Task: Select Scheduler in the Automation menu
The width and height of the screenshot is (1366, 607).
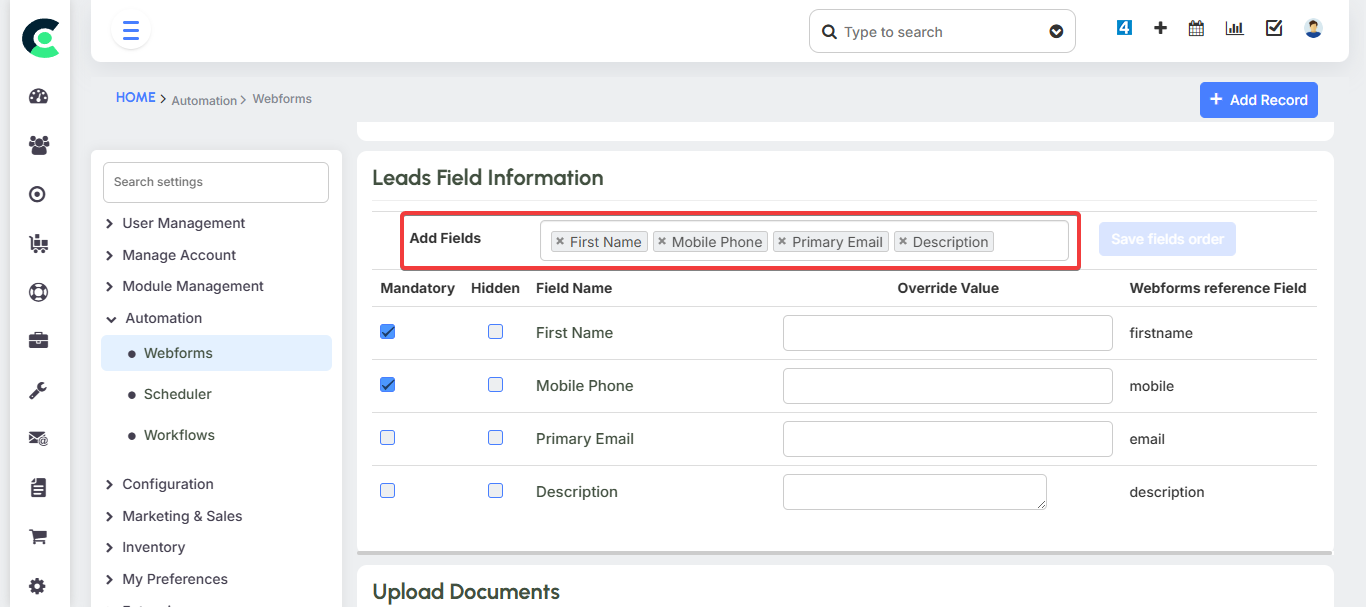Action: [x=177, y=393]
